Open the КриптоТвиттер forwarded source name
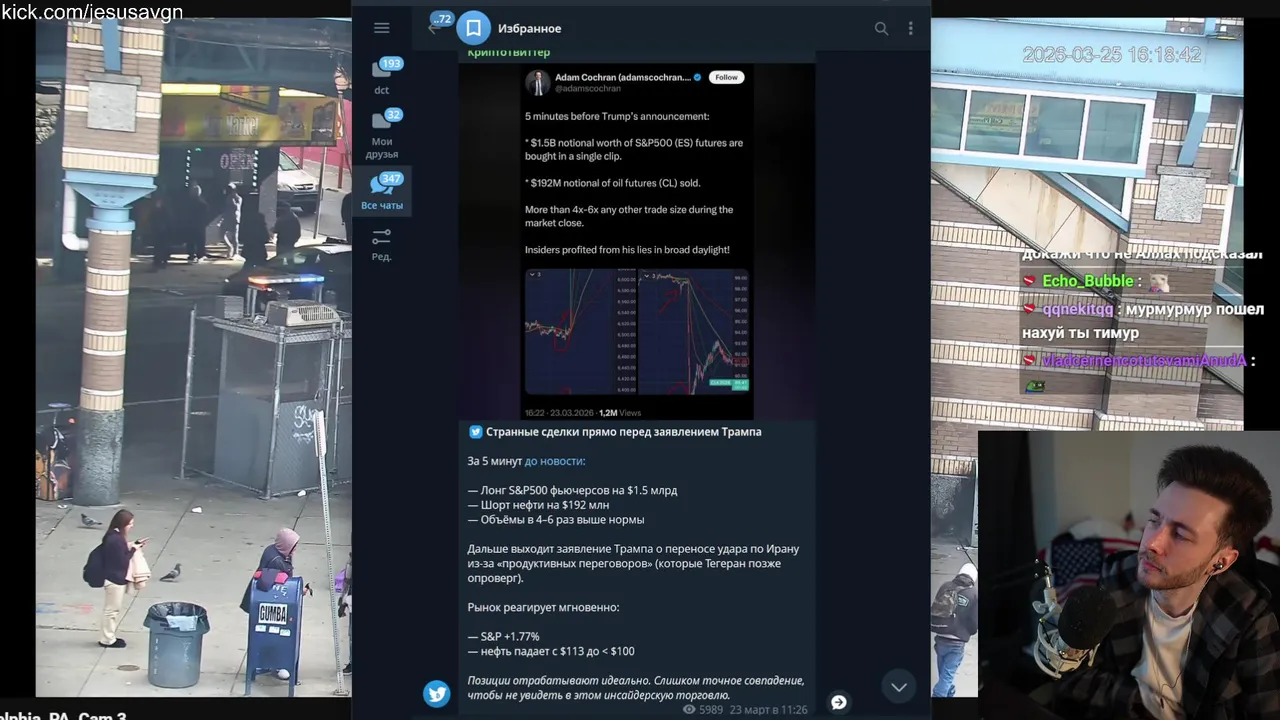This screenshot has width=1280, height=720. point(509,52)
